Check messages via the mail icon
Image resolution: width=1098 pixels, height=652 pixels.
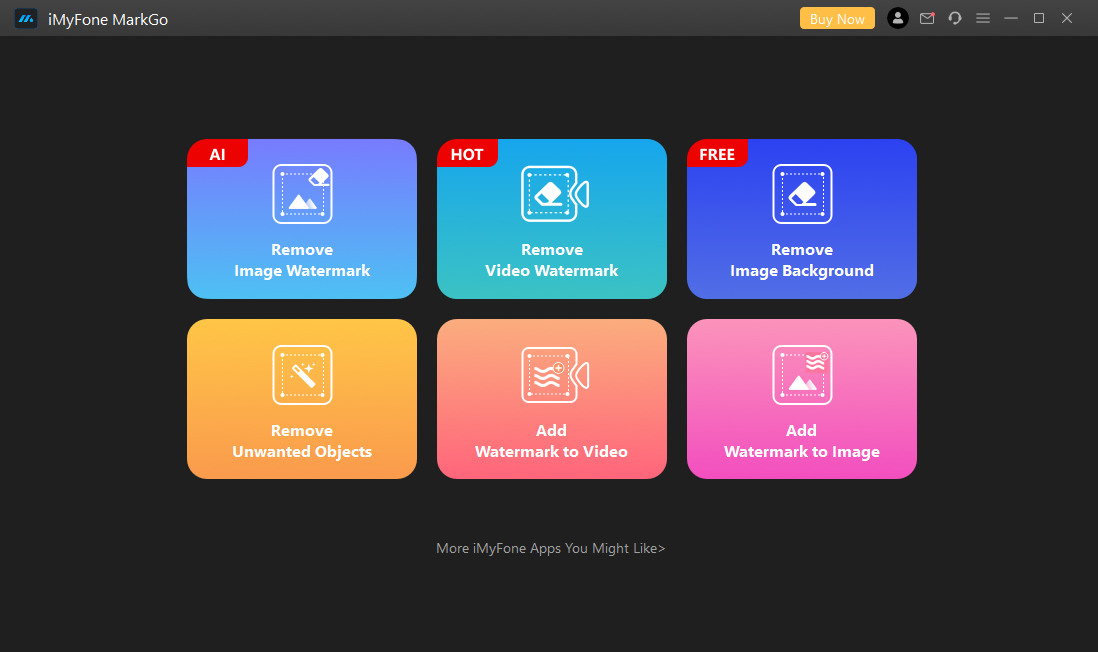[927, 18]
